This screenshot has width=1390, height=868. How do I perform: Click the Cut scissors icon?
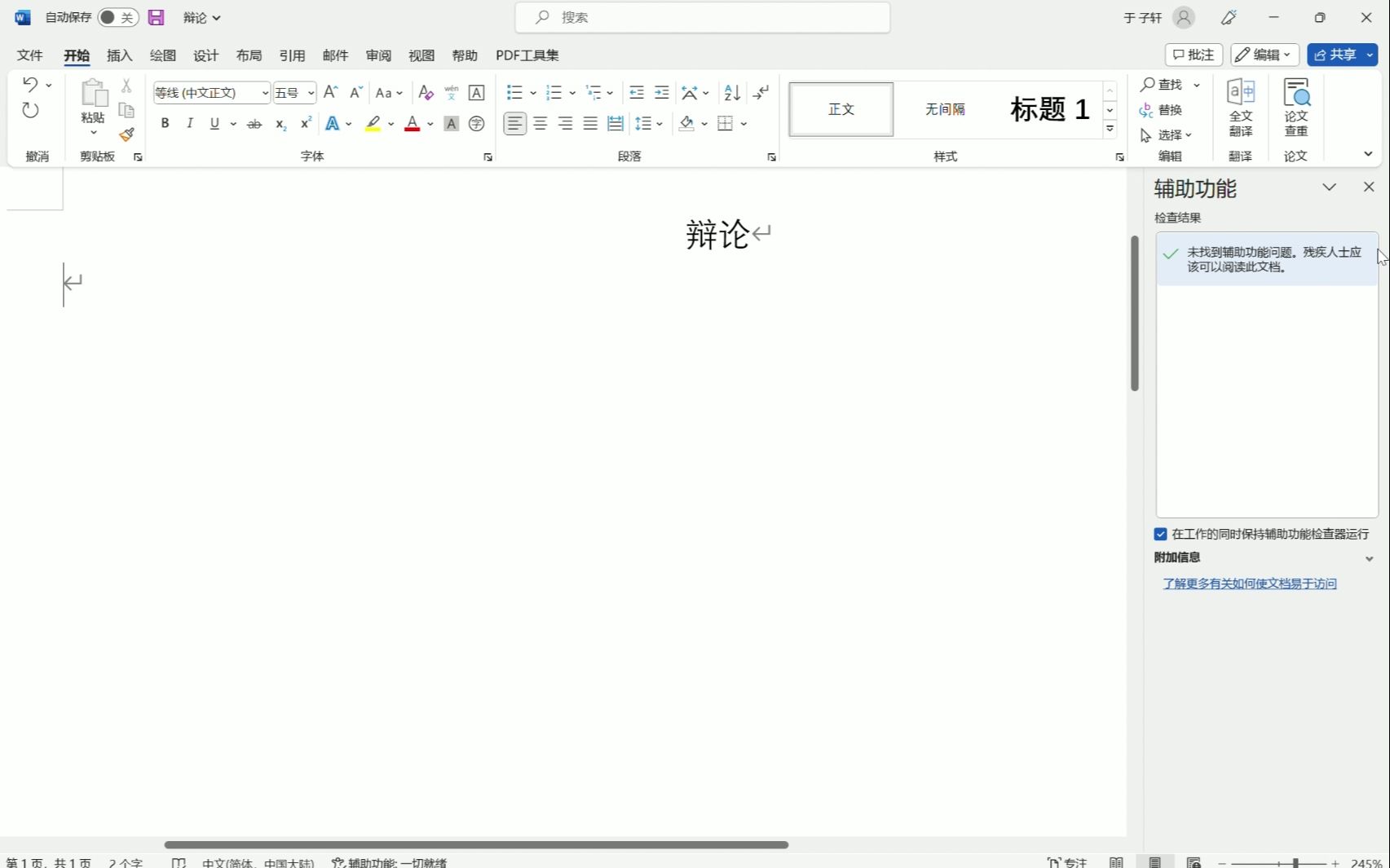pos(126,85)
